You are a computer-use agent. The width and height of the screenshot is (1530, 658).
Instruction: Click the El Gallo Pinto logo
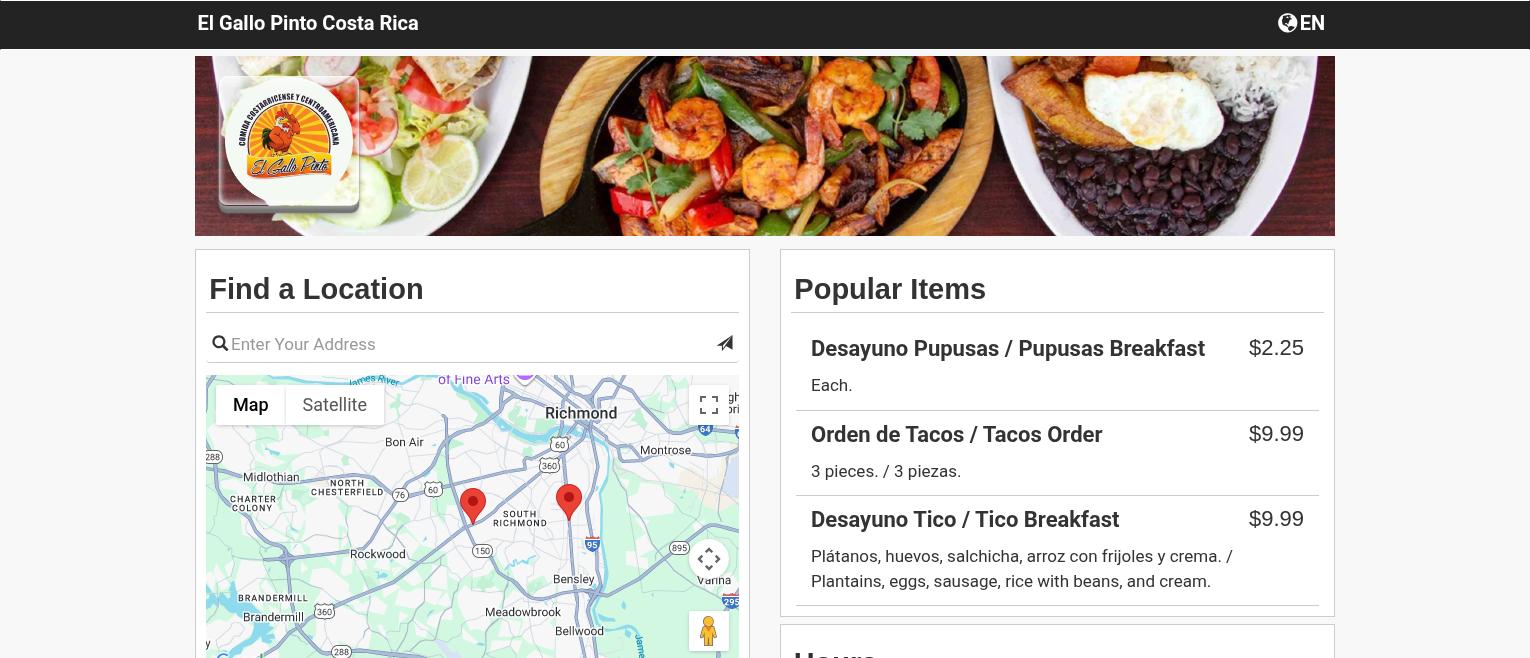[289, 141]
